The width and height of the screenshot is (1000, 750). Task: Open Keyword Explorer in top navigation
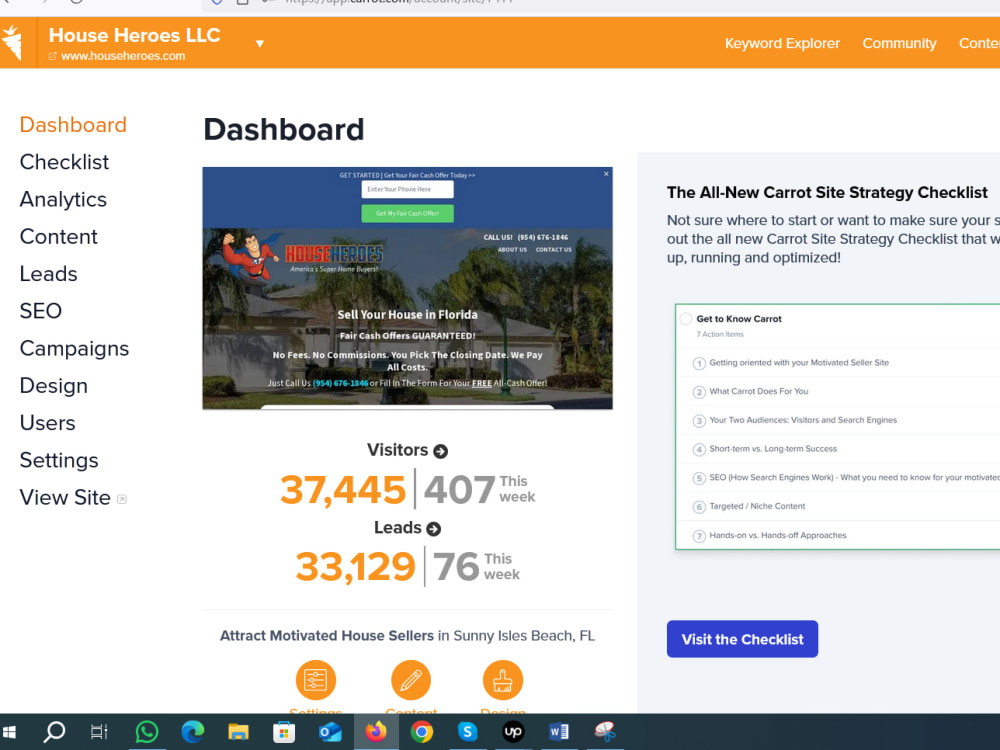pyautogui.click(x=782, y=43)
